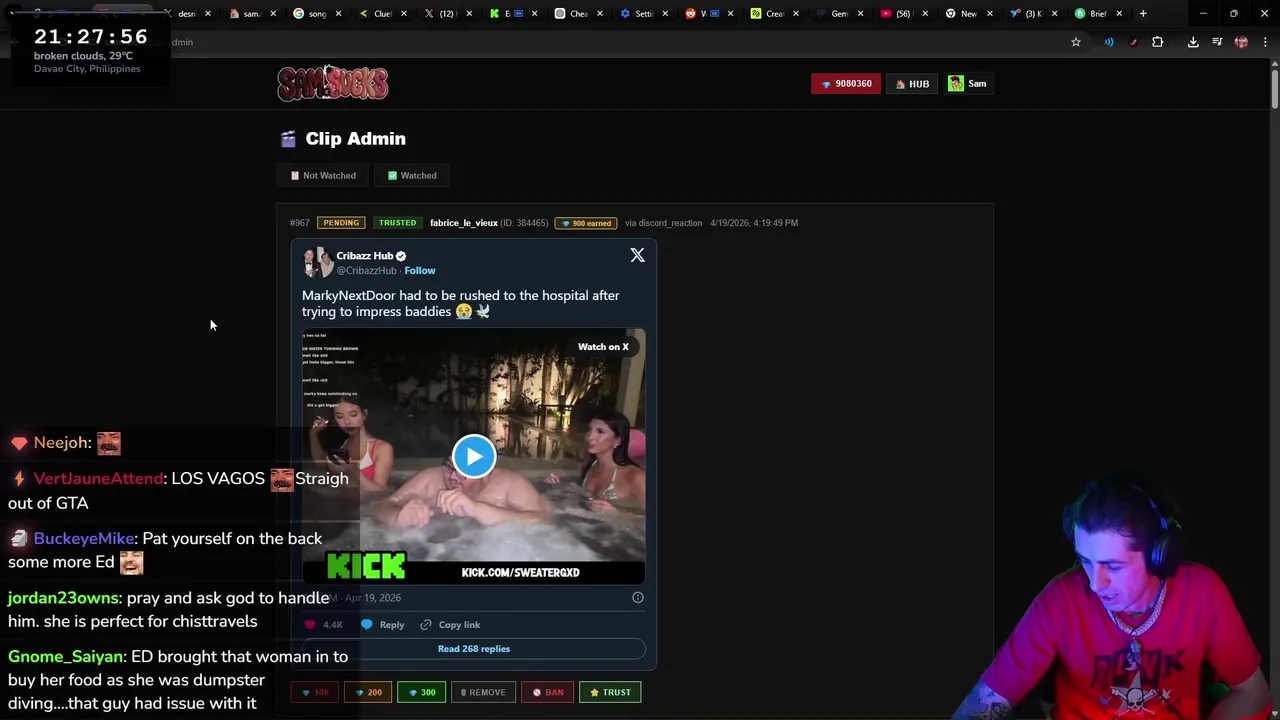Remove clip #967
The image size is (1280, 720).
(x=483, y=692)
